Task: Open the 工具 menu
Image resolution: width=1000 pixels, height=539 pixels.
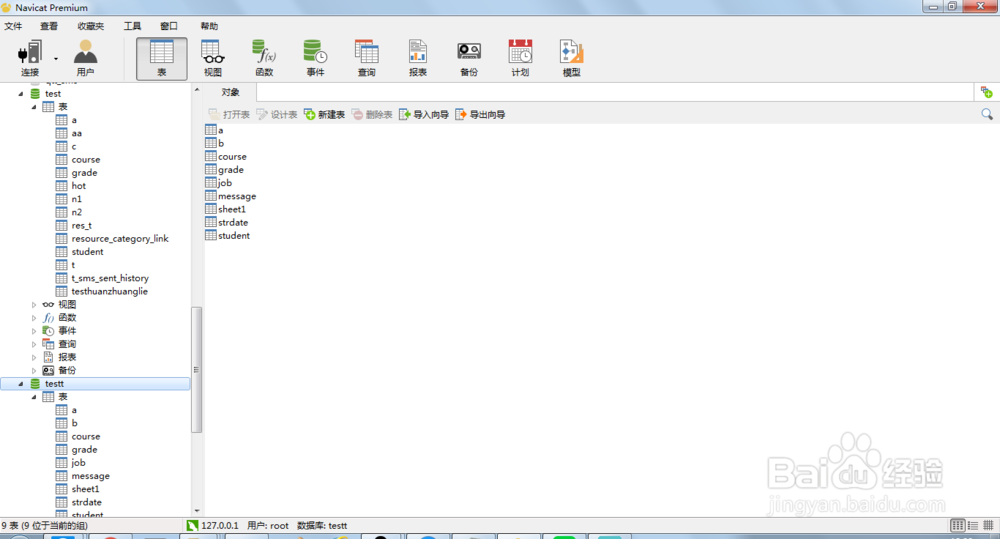Action: tap(132, 26)
